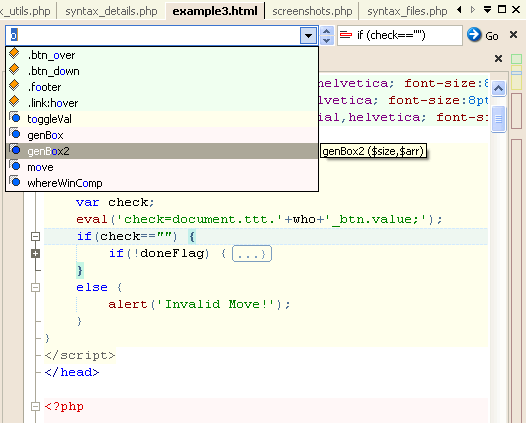Close the inner panel with the X

tap(498, 59)
